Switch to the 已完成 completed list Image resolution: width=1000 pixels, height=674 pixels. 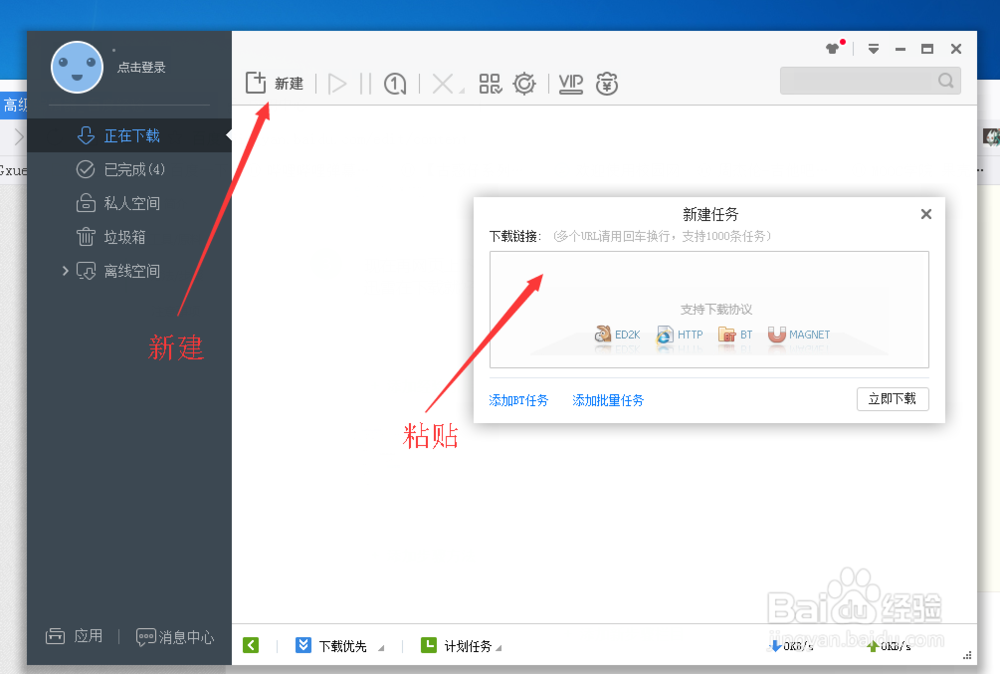click(110, 169)
